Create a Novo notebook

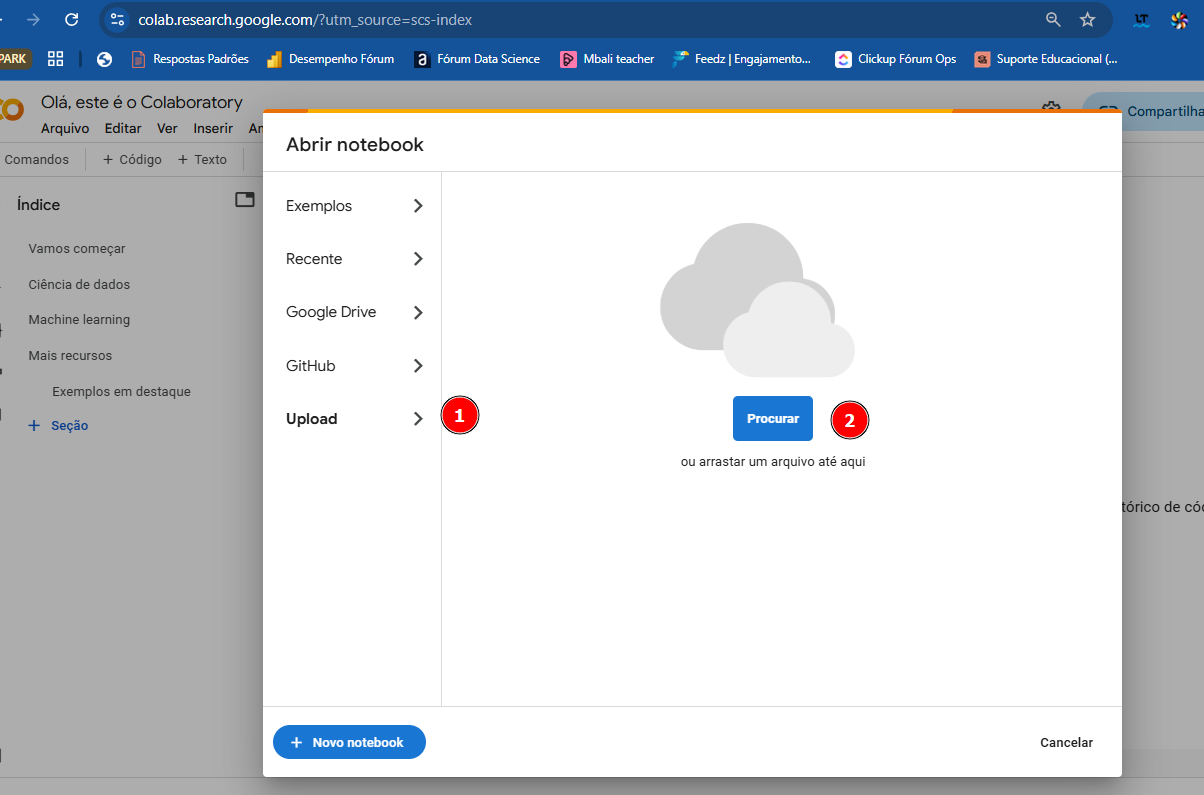(x=349, y=742)
